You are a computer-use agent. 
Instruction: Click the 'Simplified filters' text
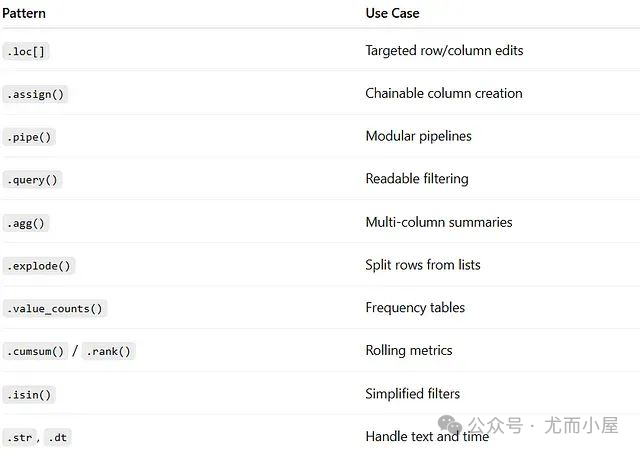[x=412, y=394]
